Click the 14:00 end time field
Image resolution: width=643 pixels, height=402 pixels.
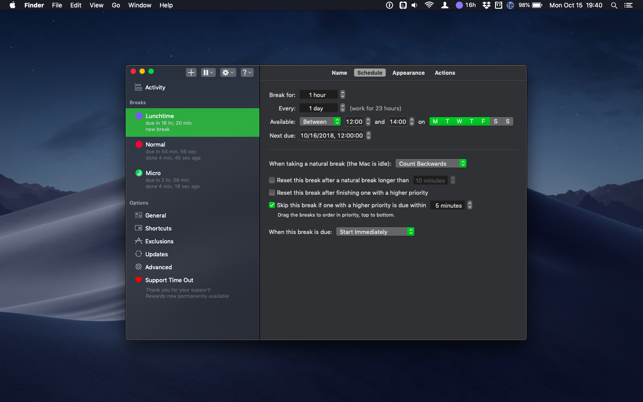click(398, 121)
